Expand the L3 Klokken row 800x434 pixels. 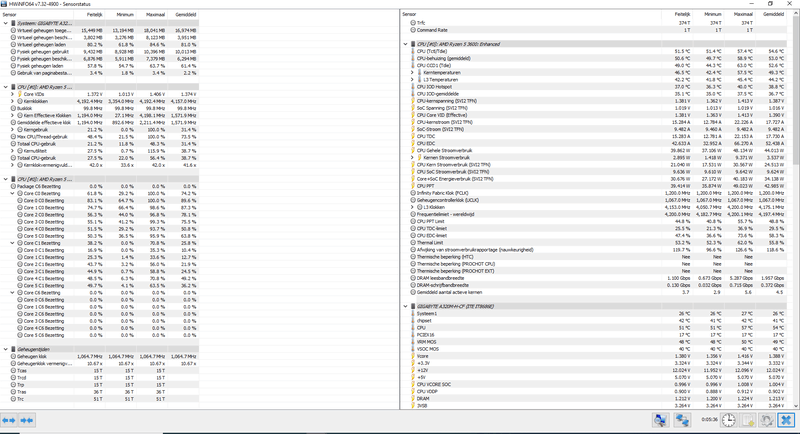tap(412, 208)
